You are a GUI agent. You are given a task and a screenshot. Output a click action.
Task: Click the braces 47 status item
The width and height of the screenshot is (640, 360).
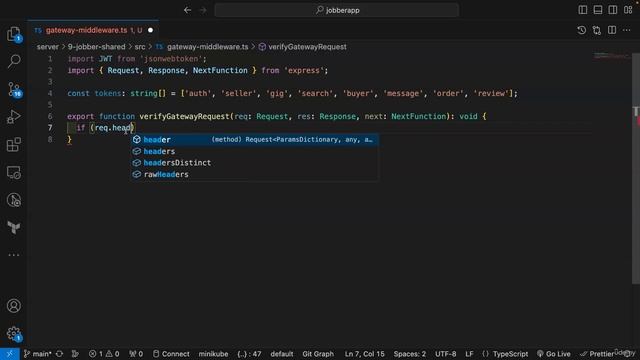[x=249, y=354]
